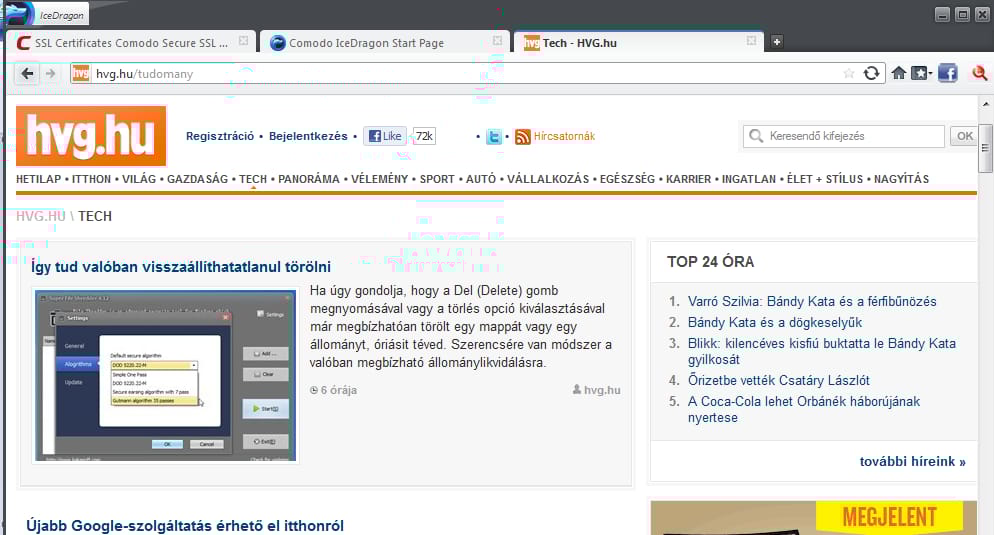Click the search magnifier icon in site search
The image size is (994, 535).
click(x=756, y=136)
